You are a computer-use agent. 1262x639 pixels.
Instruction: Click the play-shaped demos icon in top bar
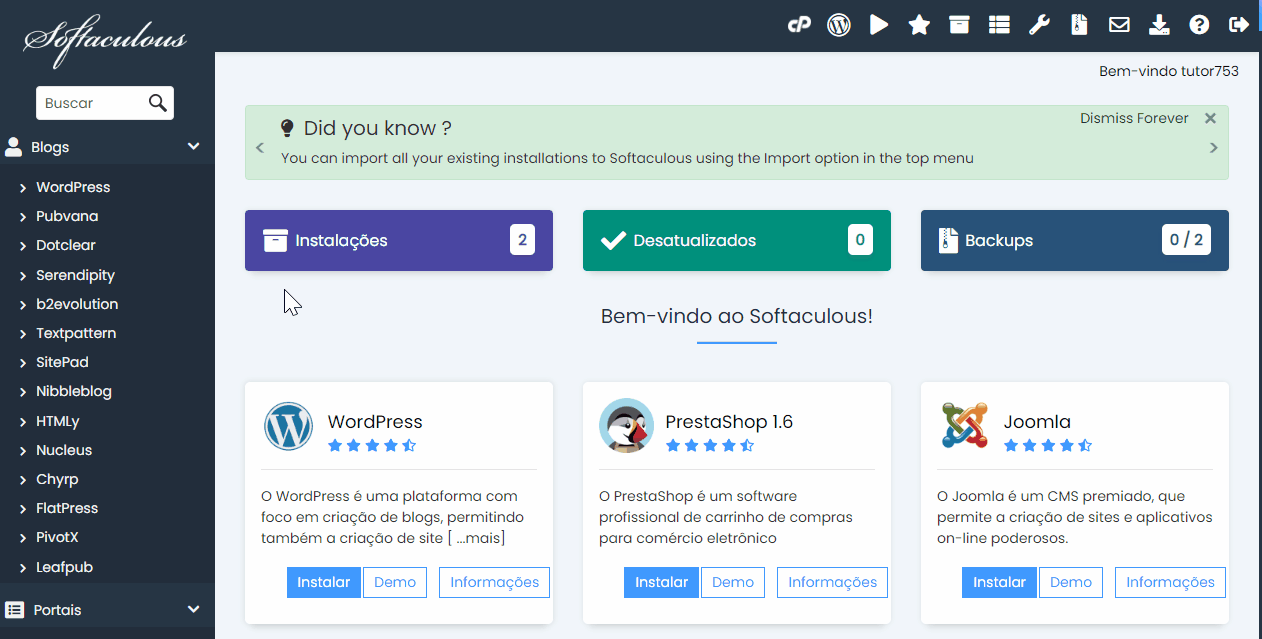pos(879,25)
